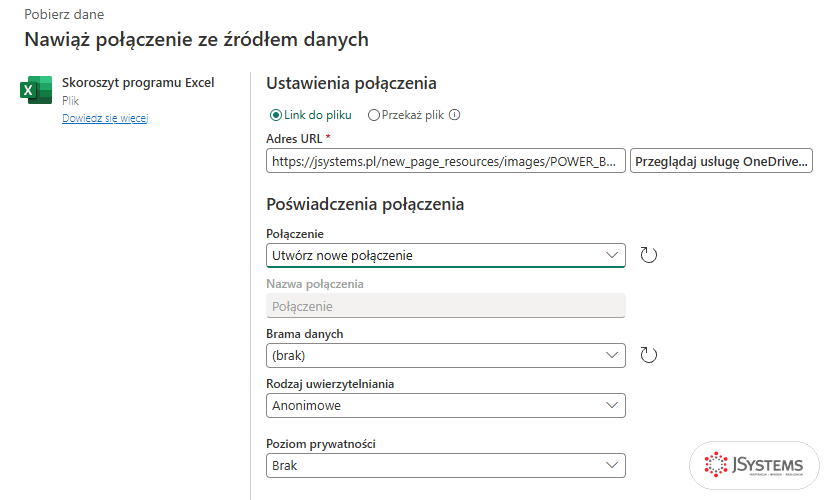Click the Nawiąż połączenie ze źródłem danych title
830x500 pixels.
[x=196, y=40]
